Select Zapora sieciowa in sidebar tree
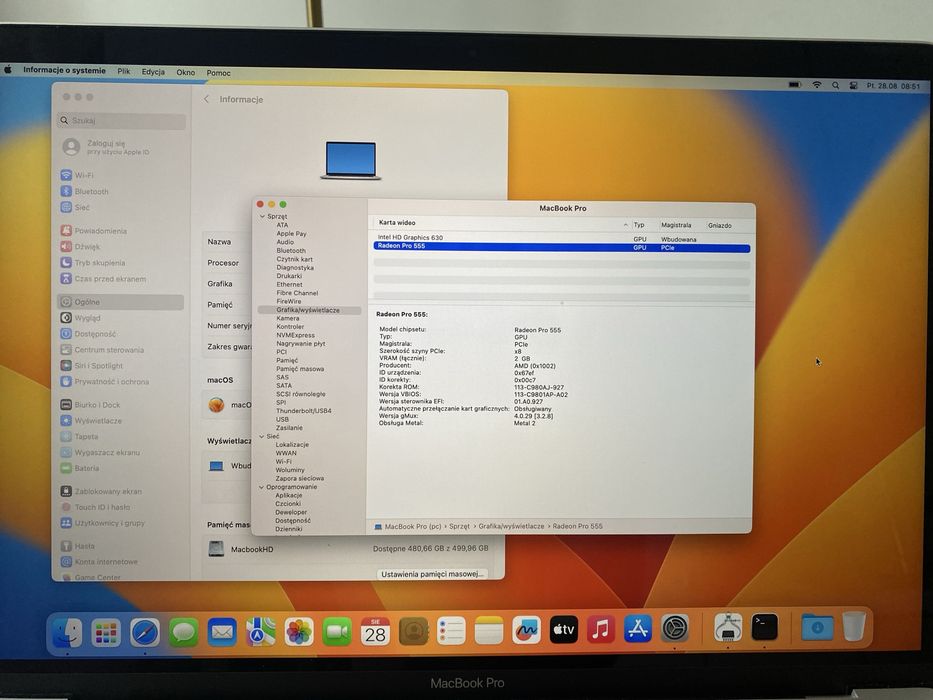 300,478
